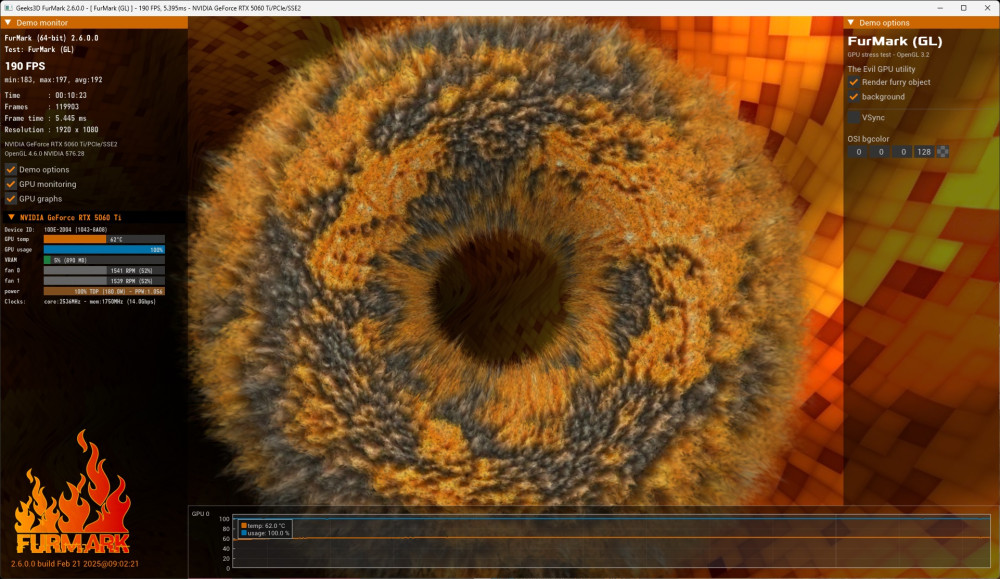Click the 'FurMark (GL)' heading in Demo options

pyautogui.click(x=895, y=41)
